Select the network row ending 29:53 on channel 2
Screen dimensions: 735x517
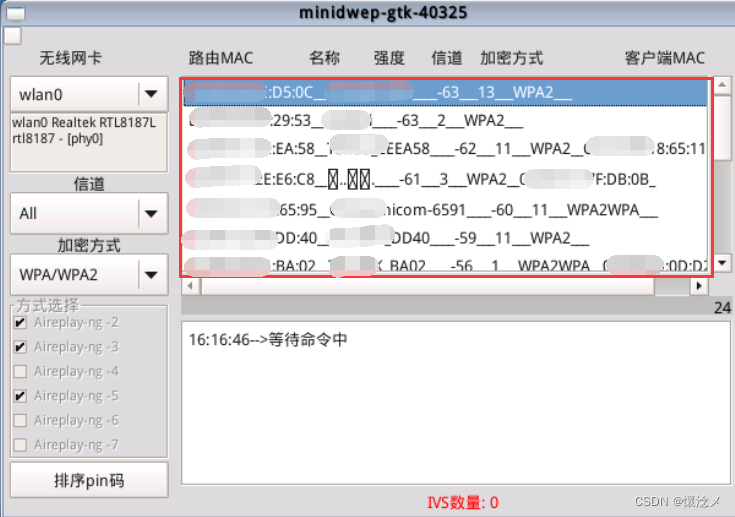445,120
